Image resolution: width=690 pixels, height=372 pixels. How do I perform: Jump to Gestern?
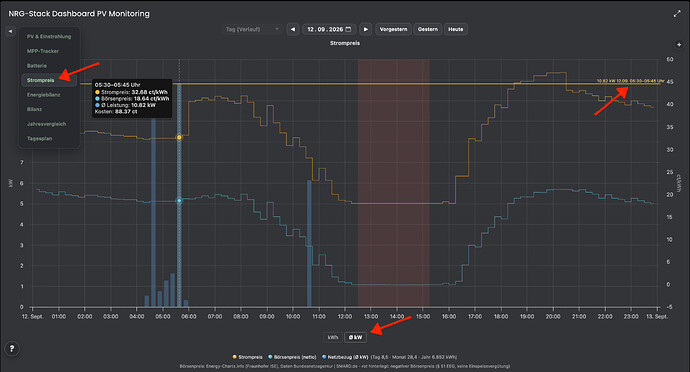428,29
